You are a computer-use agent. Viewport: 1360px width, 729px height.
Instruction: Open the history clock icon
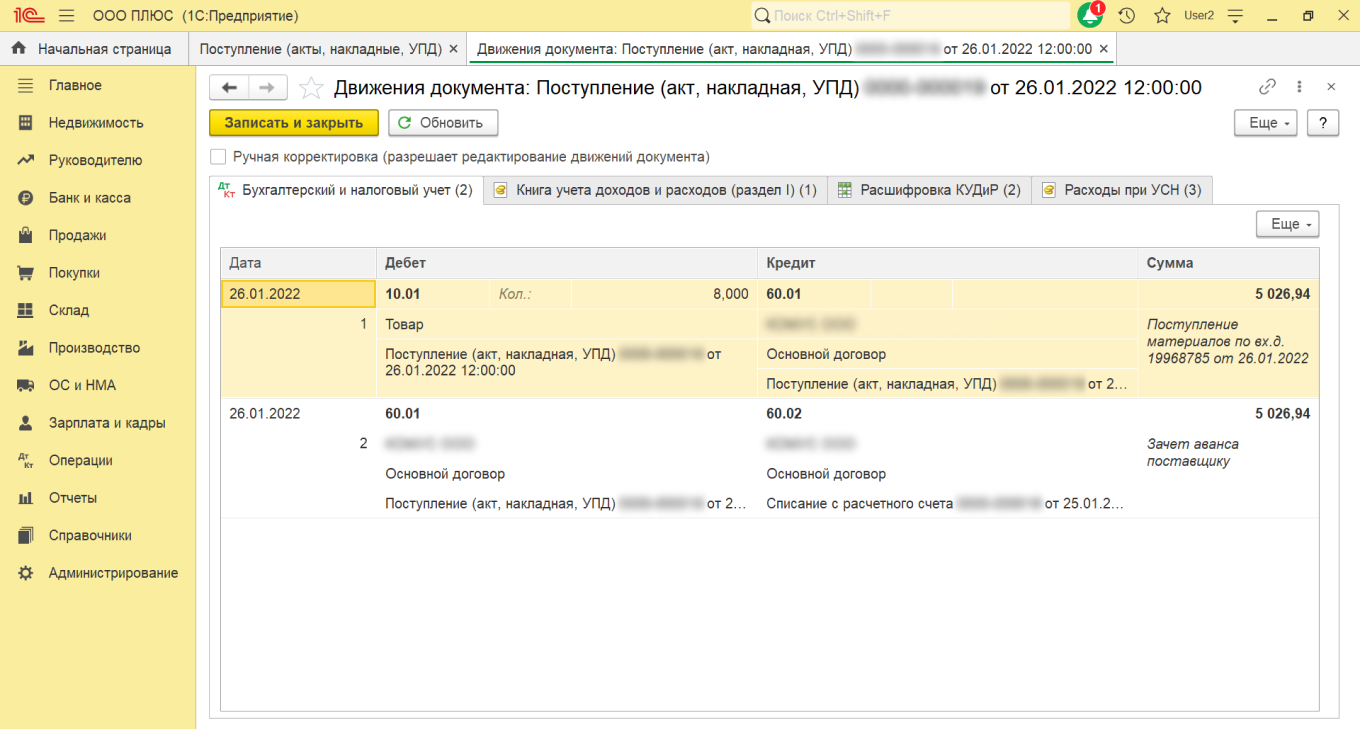tap(1127, 16)
